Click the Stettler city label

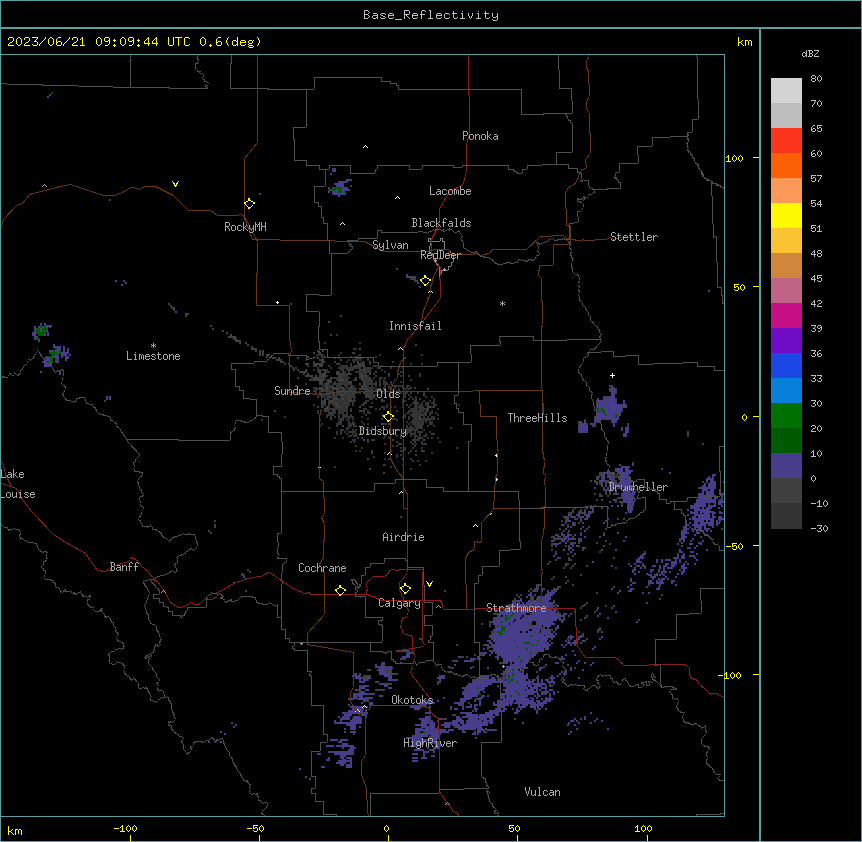pos(633,237)
